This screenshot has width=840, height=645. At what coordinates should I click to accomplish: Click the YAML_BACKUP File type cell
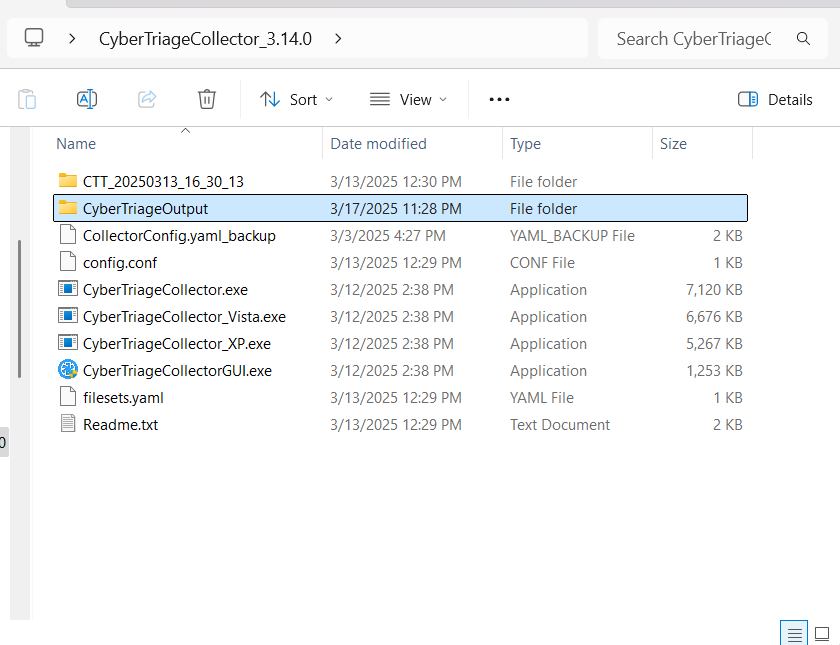click(x=572, y=236)
